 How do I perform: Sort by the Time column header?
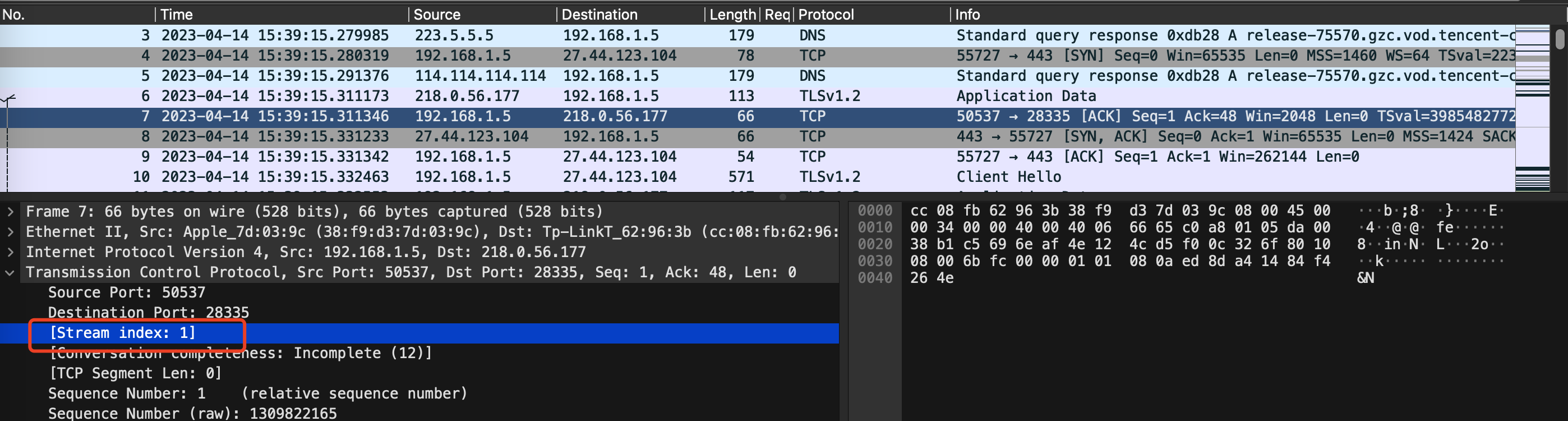pyautogui.click(x=281, y=14)
